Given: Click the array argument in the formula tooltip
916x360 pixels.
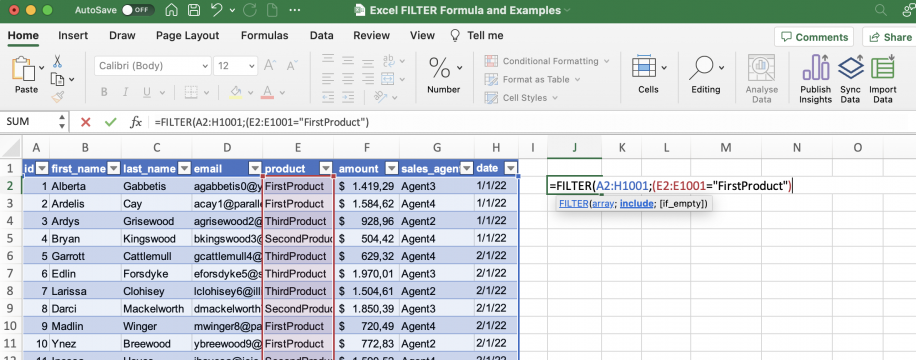Looking at the screenshot, I should 602,203.
